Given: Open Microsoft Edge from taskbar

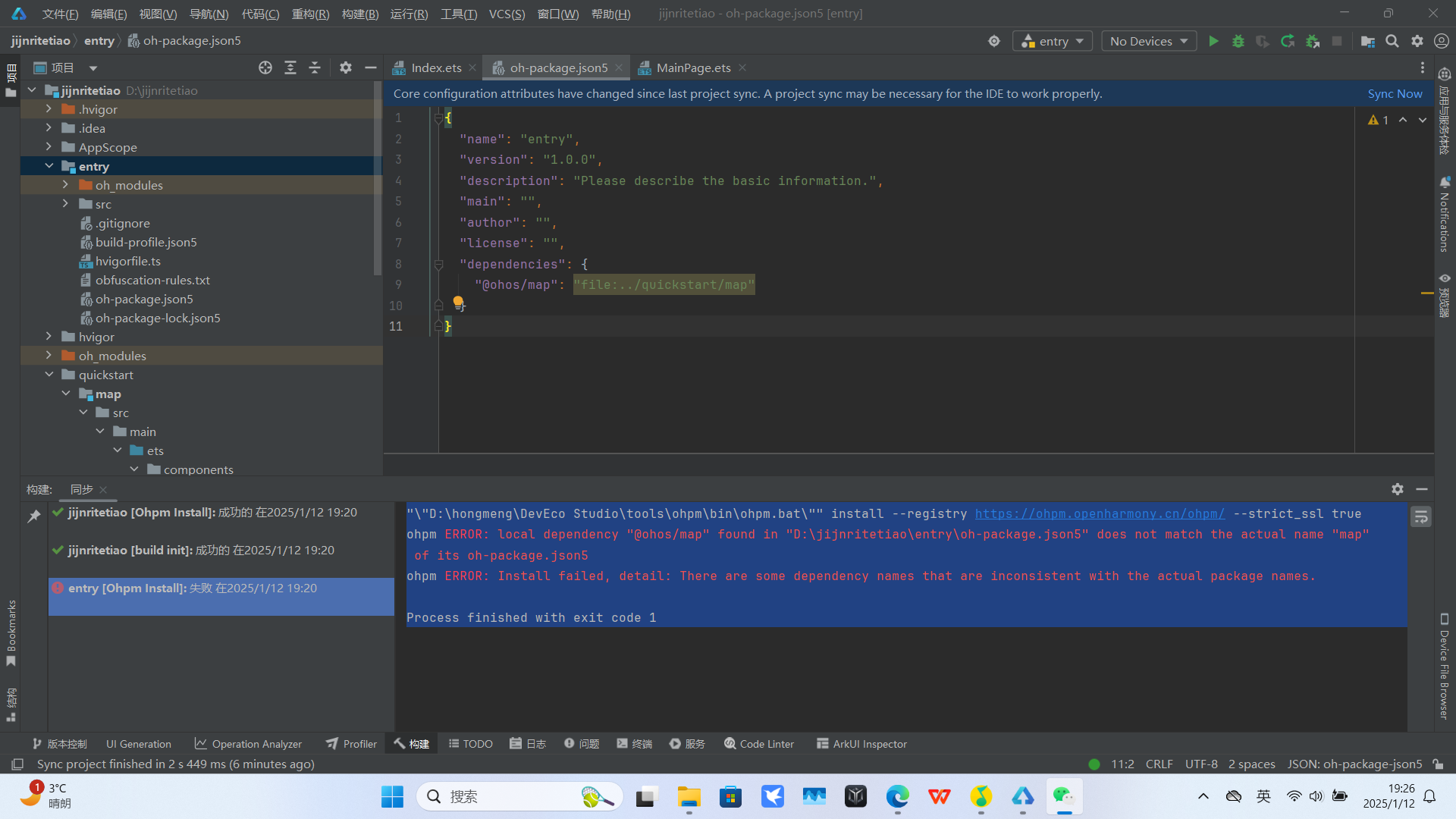Looking at the screenshot, I should click(898, 796).
